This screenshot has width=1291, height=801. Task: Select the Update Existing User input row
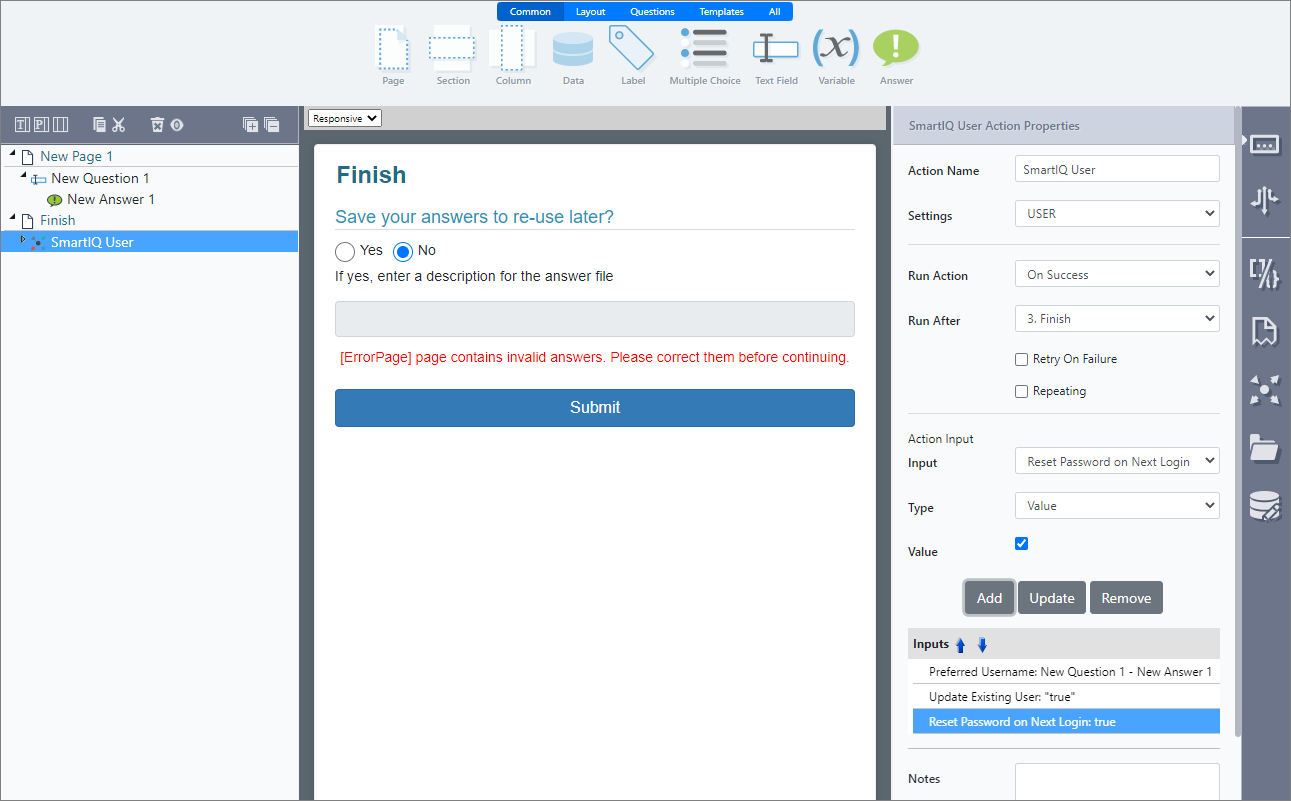tap(1064, 697)
